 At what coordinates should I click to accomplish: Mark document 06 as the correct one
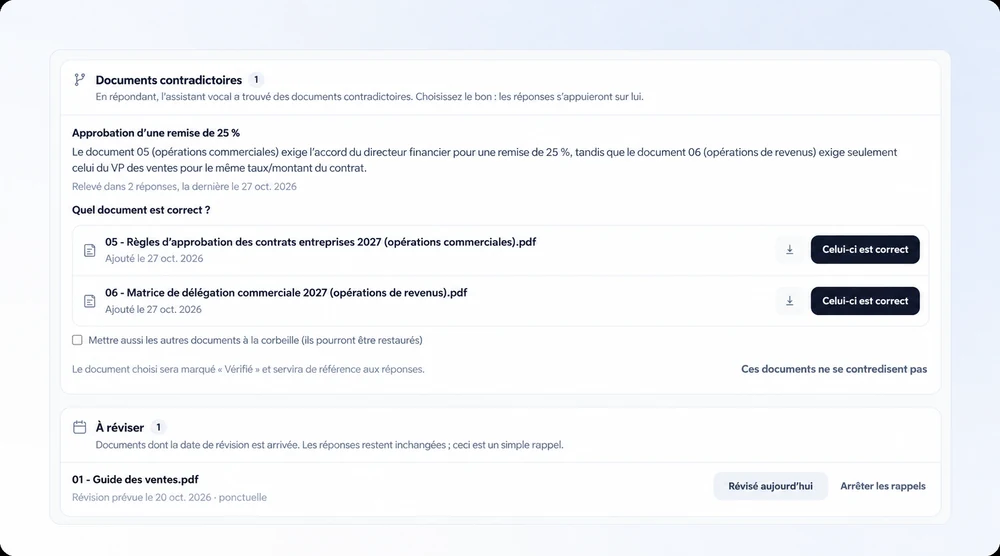[865, 301]
